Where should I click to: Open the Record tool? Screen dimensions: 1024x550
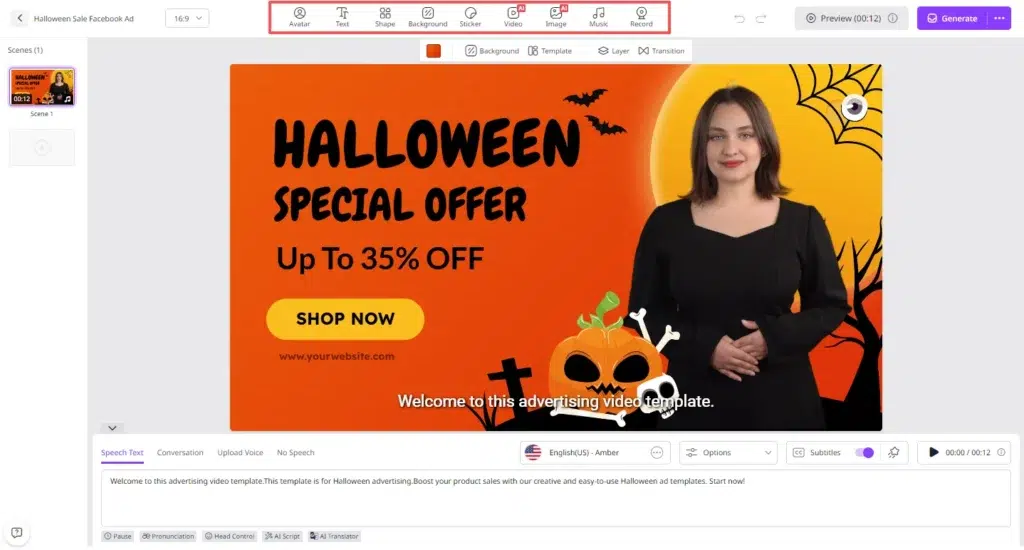[x=641, y=17]
